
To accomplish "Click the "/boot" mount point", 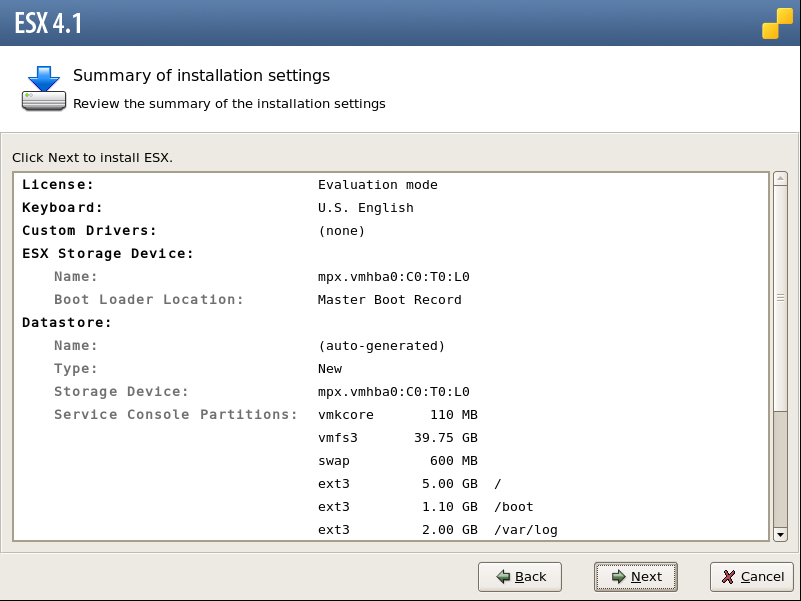I will point(513,506).
